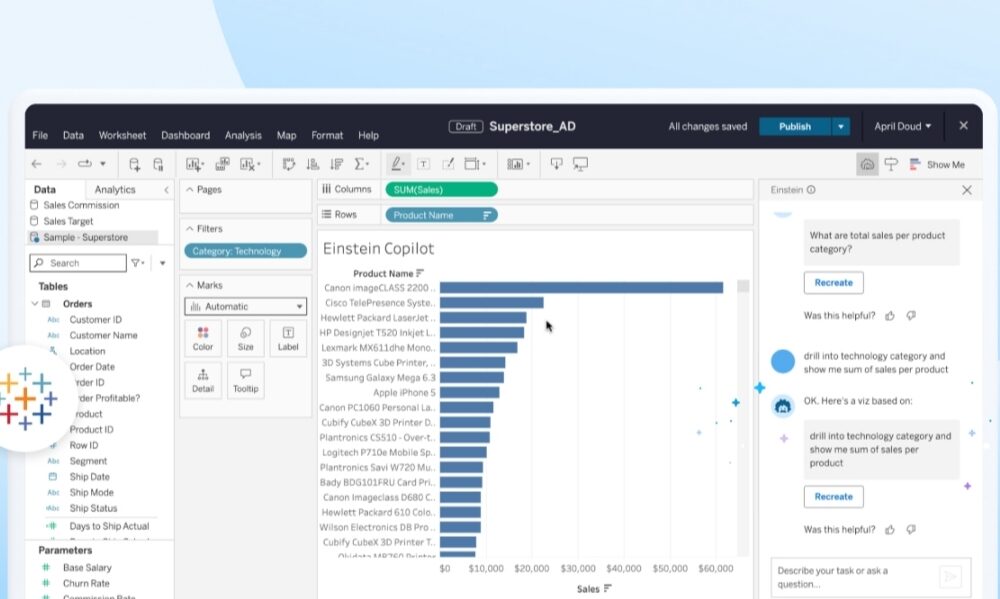This screenshot has width=1000, height=599.
Task: Collapse the Pages shelf
Action: (x=189, y=189)
